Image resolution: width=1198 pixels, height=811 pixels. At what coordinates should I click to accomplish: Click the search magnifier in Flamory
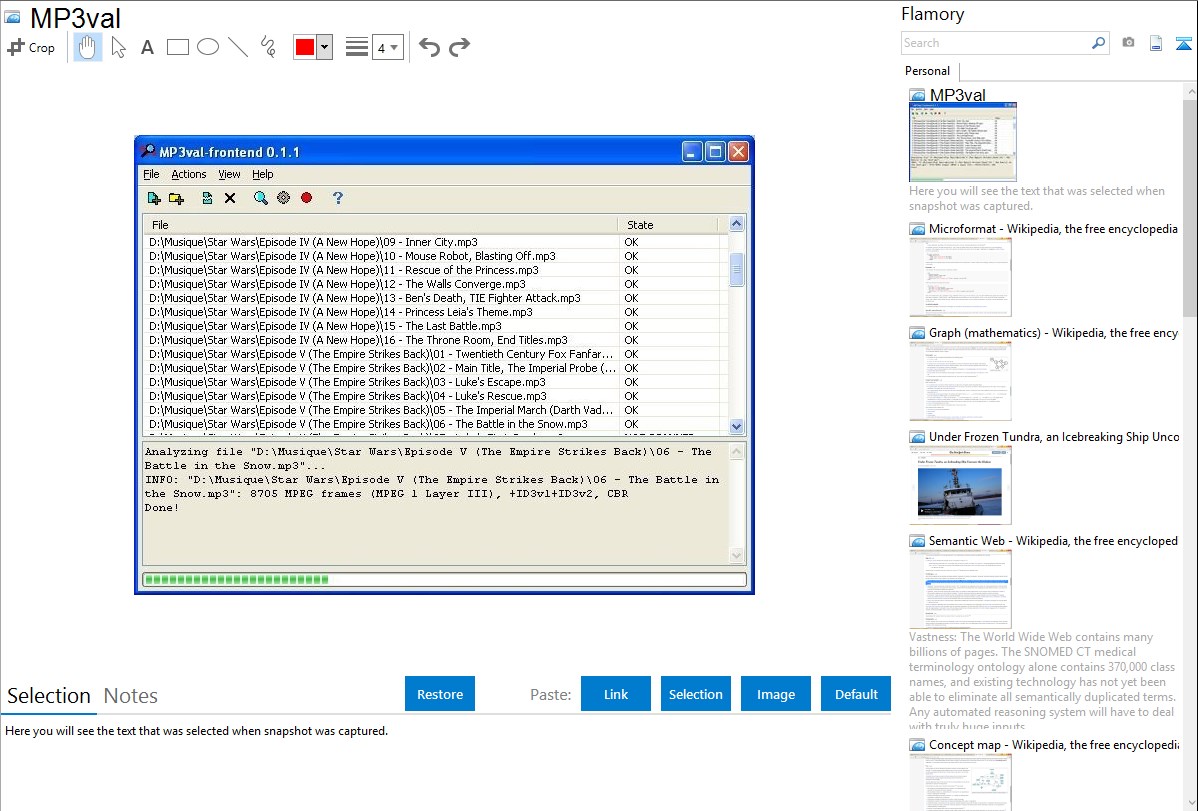(x=1099, y=43)
